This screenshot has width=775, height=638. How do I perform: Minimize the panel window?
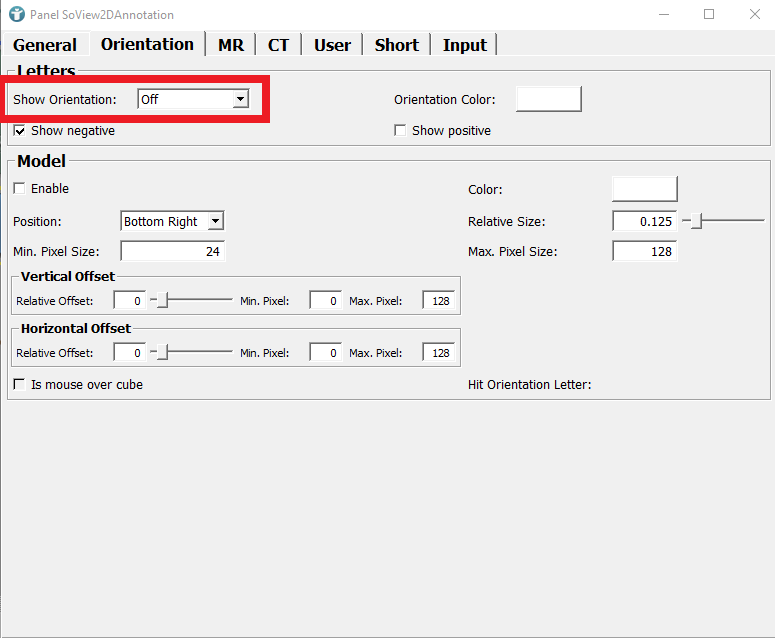(663, 14)
